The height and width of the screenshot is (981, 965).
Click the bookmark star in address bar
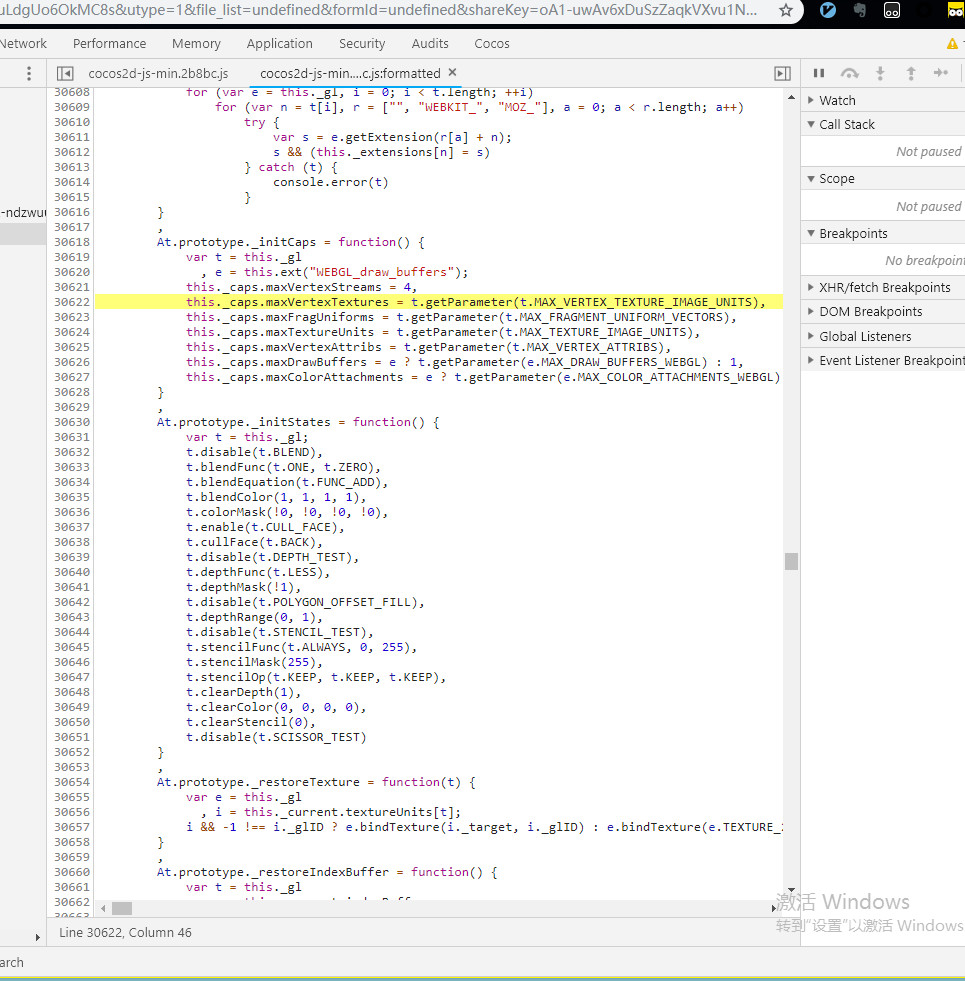pyautogui.click(x=786, y=10)
